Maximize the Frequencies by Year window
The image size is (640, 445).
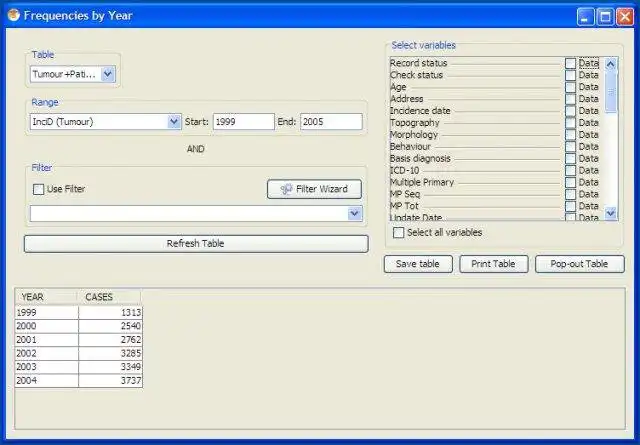point(605,17)
